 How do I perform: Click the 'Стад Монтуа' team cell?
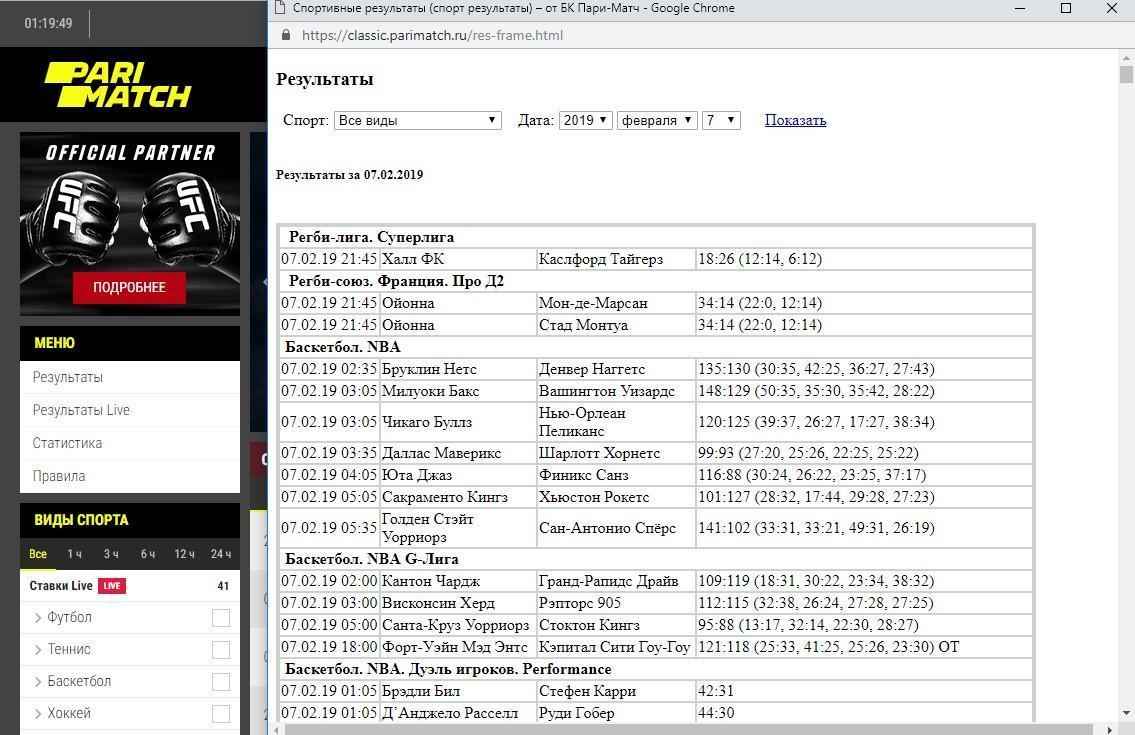615,325
